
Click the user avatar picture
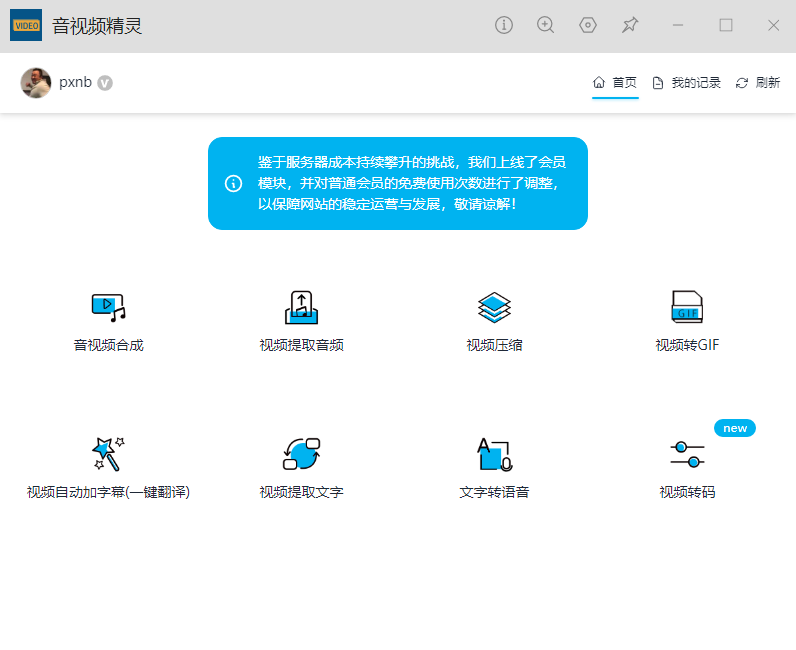[36, 83]
